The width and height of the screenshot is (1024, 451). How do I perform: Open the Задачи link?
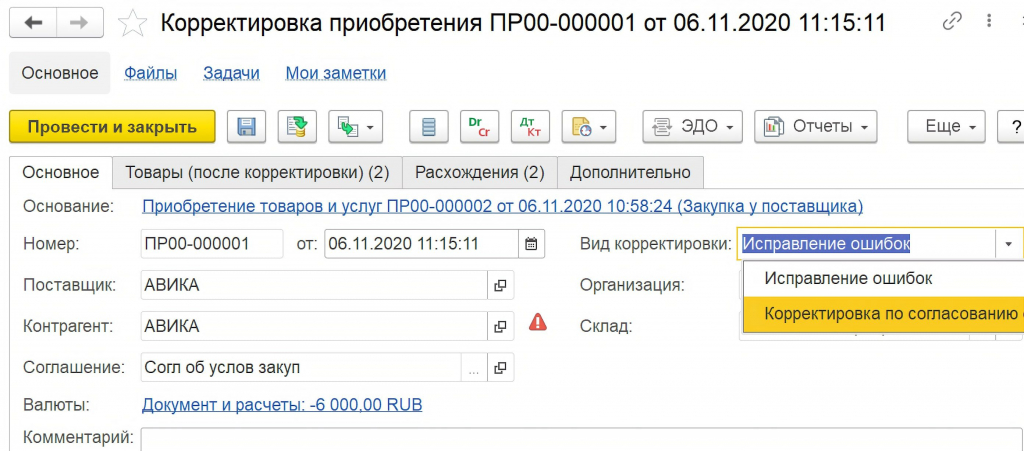pos(231,73)
